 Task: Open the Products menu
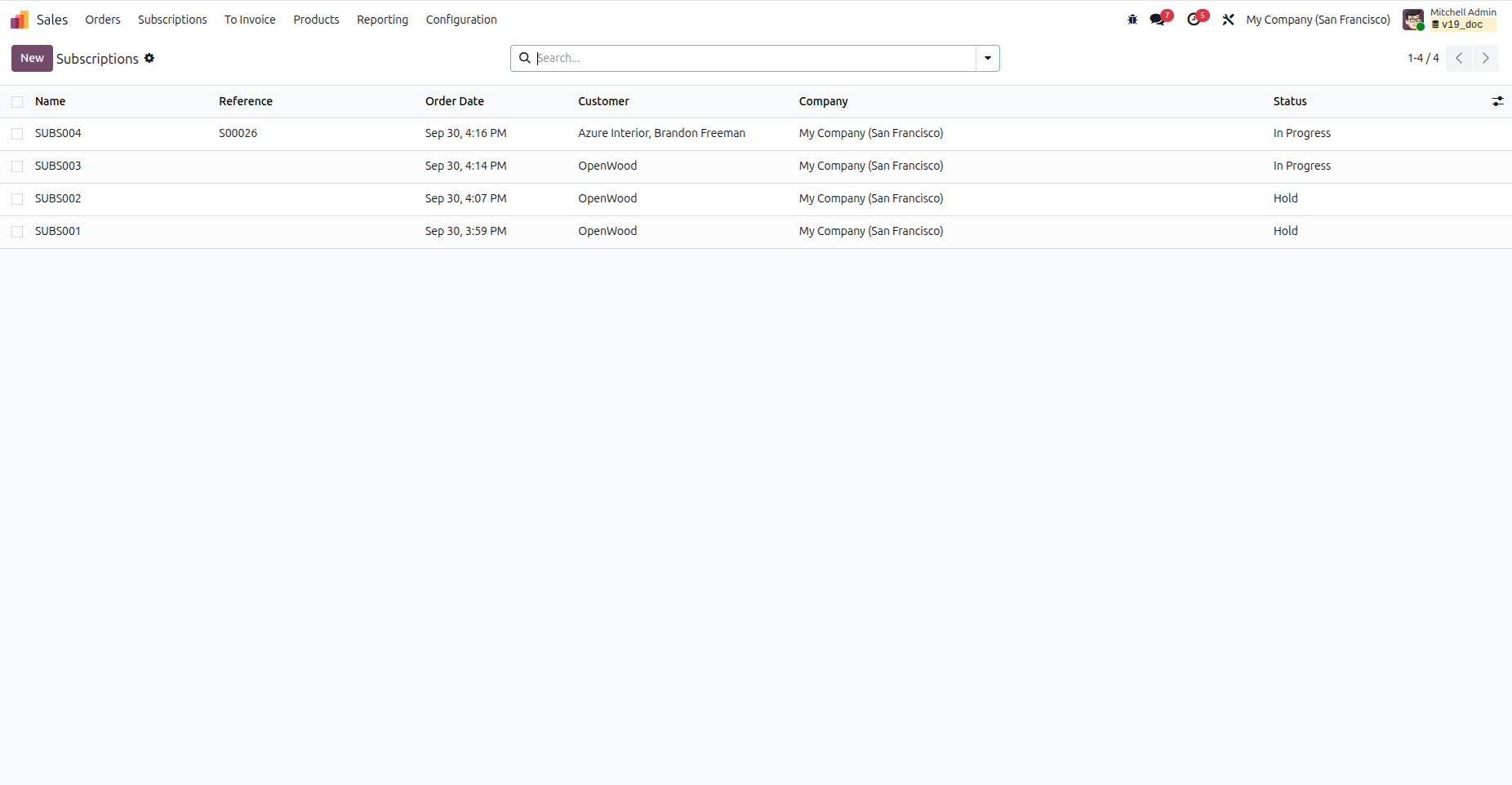click(x=316, y=20)
